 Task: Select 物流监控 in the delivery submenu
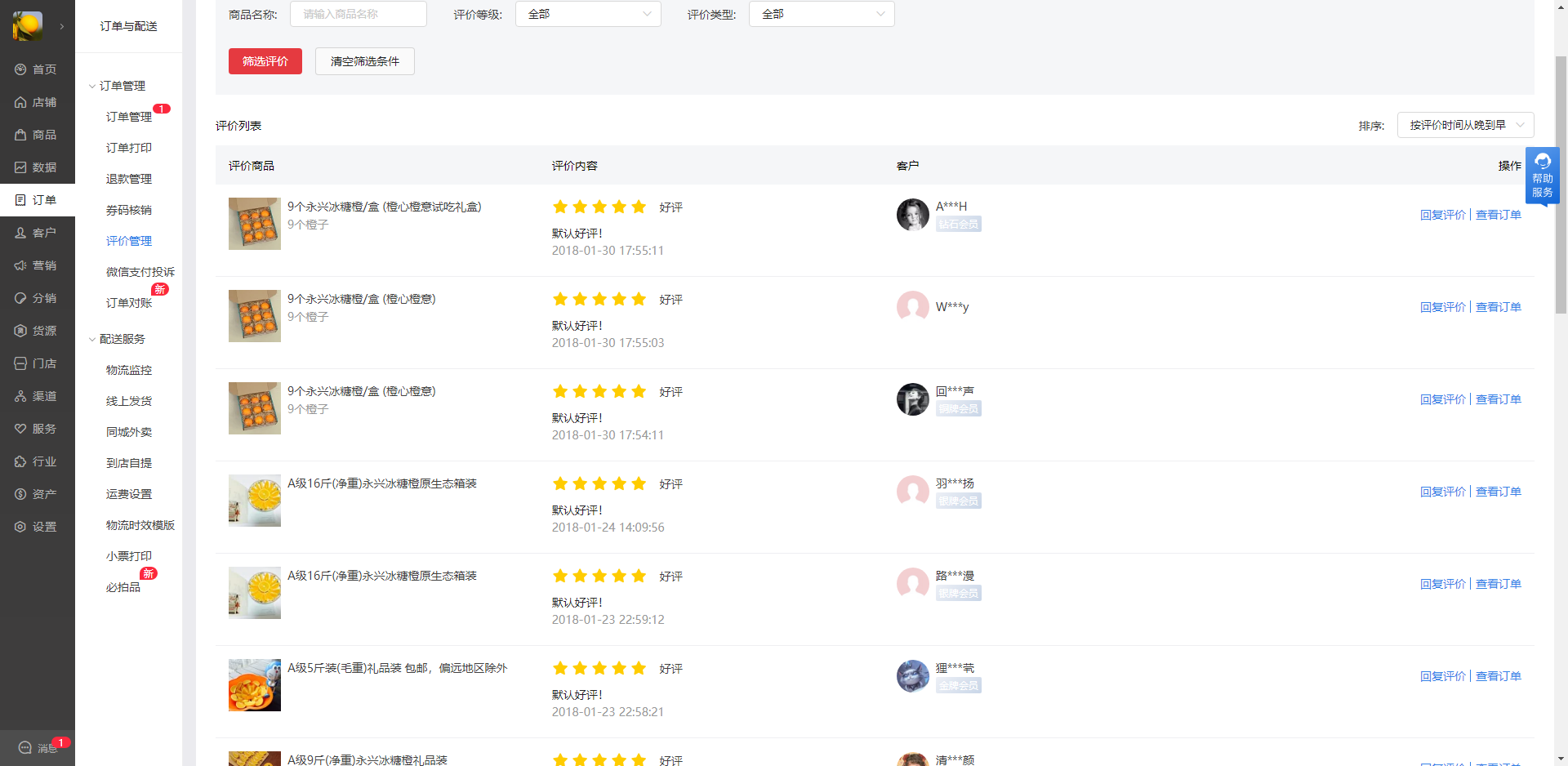coord(129,370)
